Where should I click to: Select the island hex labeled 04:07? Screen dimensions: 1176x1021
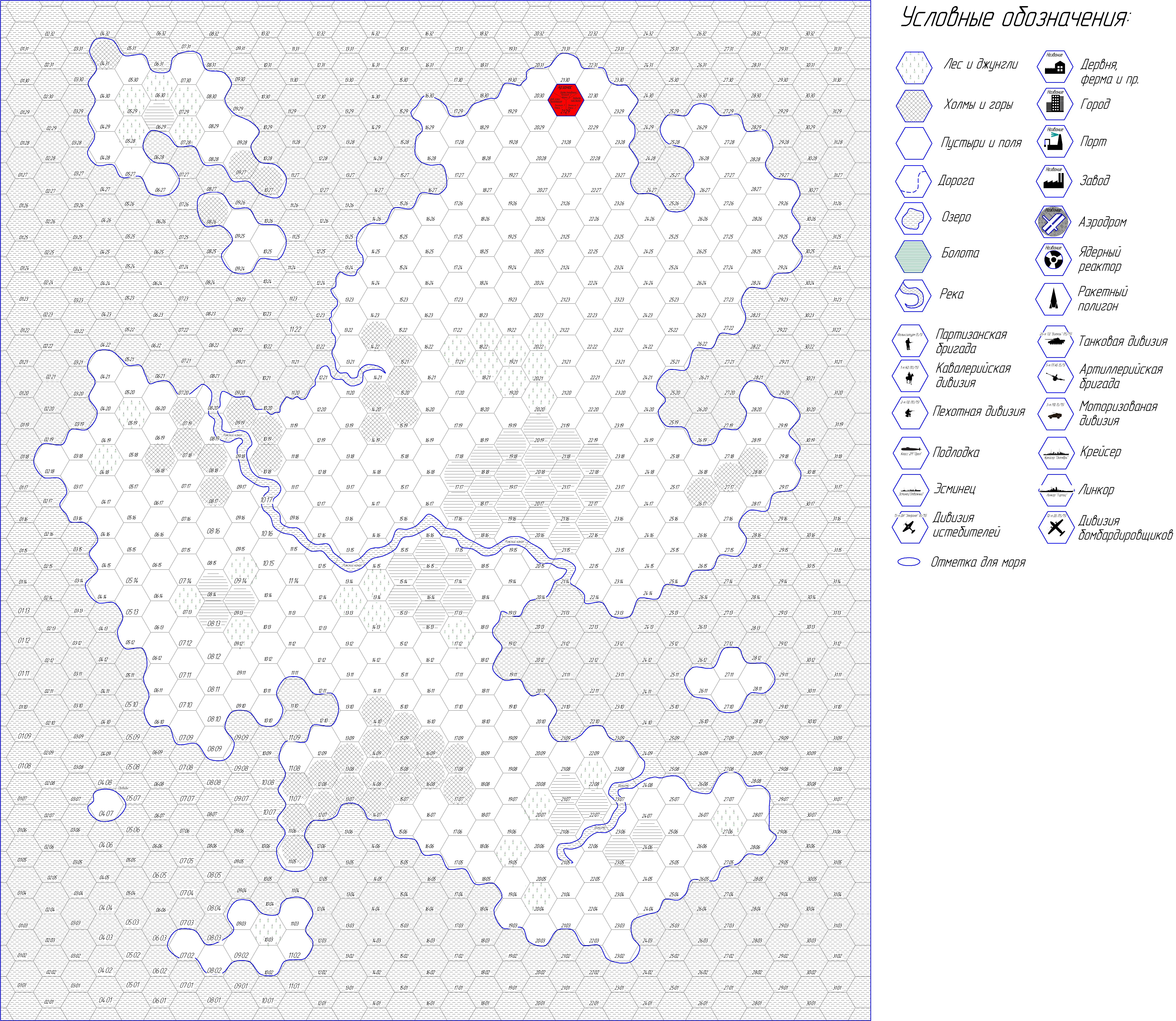106,804
